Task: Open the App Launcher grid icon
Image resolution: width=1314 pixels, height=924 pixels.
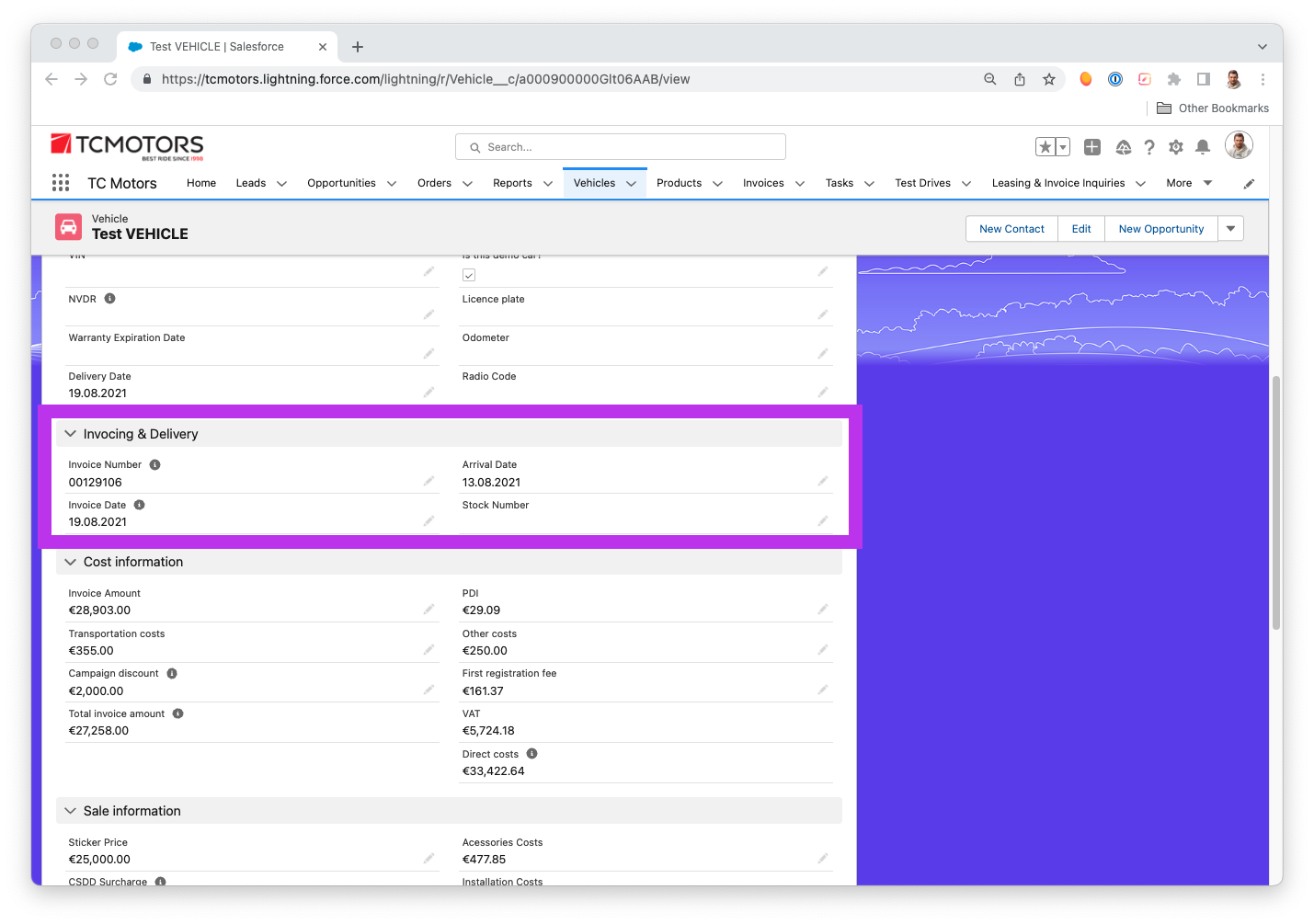Action: 61,183
